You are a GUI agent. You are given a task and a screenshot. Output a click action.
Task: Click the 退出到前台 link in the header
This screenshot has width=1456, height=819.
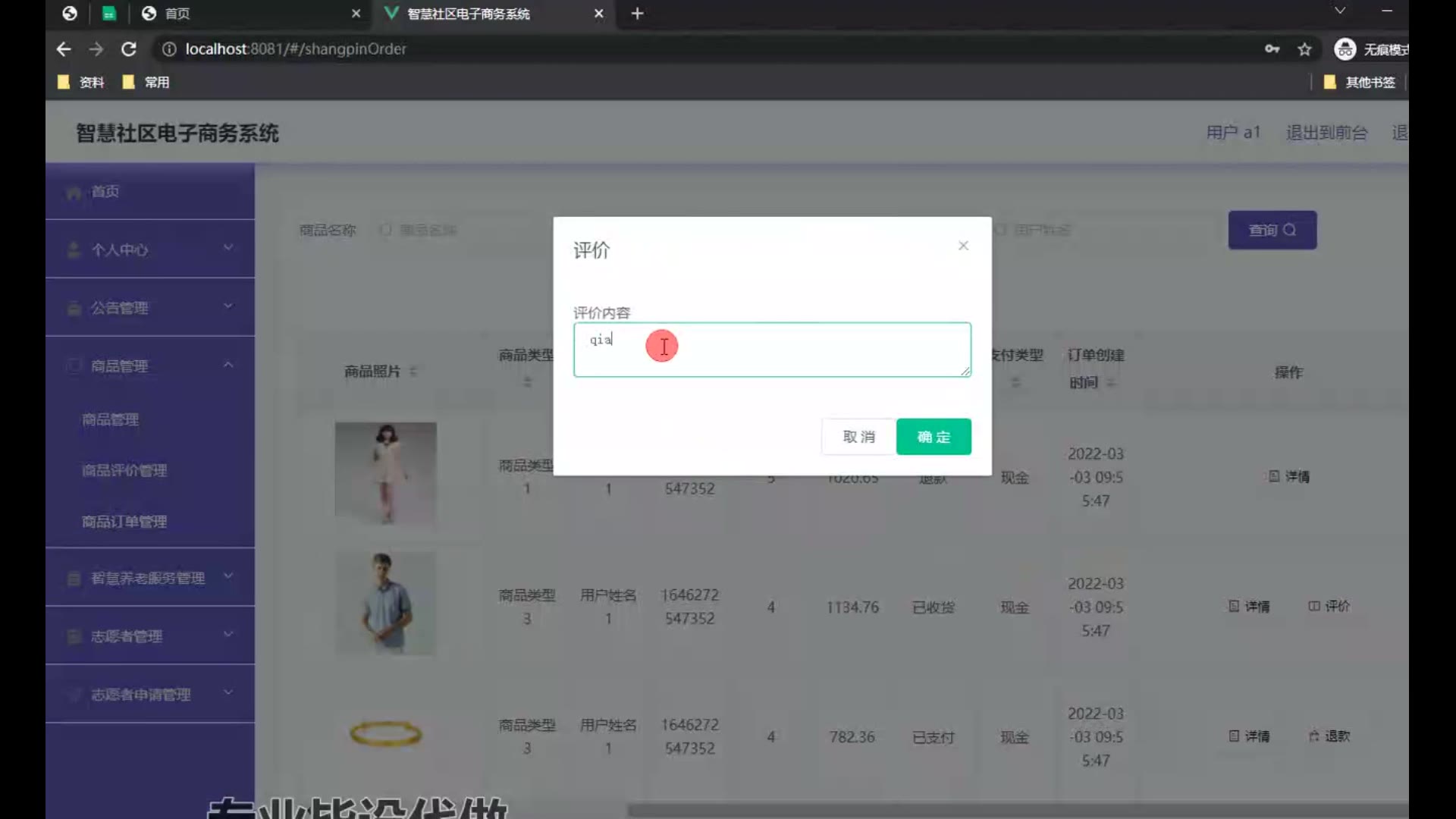pyautogui.click(x=1326, y=133)
